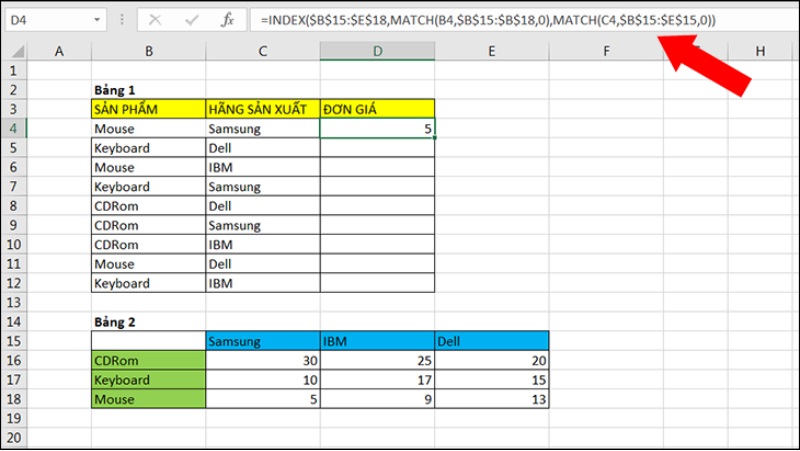Viewport: 800px width, 451px height.
Task: Click the Enter checkmark icon in formula bar
Action: (x=191, y=19)
